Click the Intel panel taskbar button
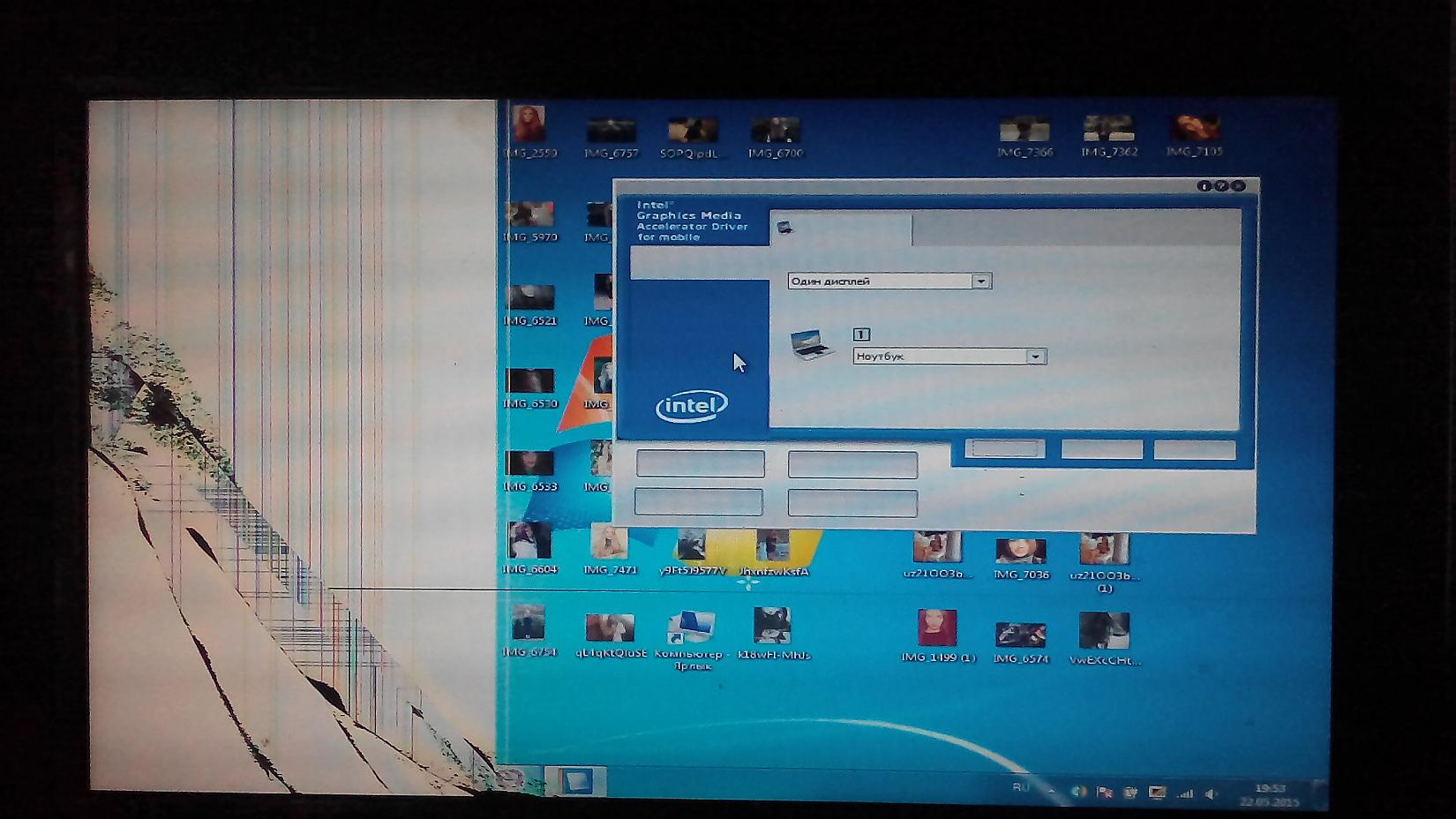Screen dimensions: 1456x819 point(576,781)
